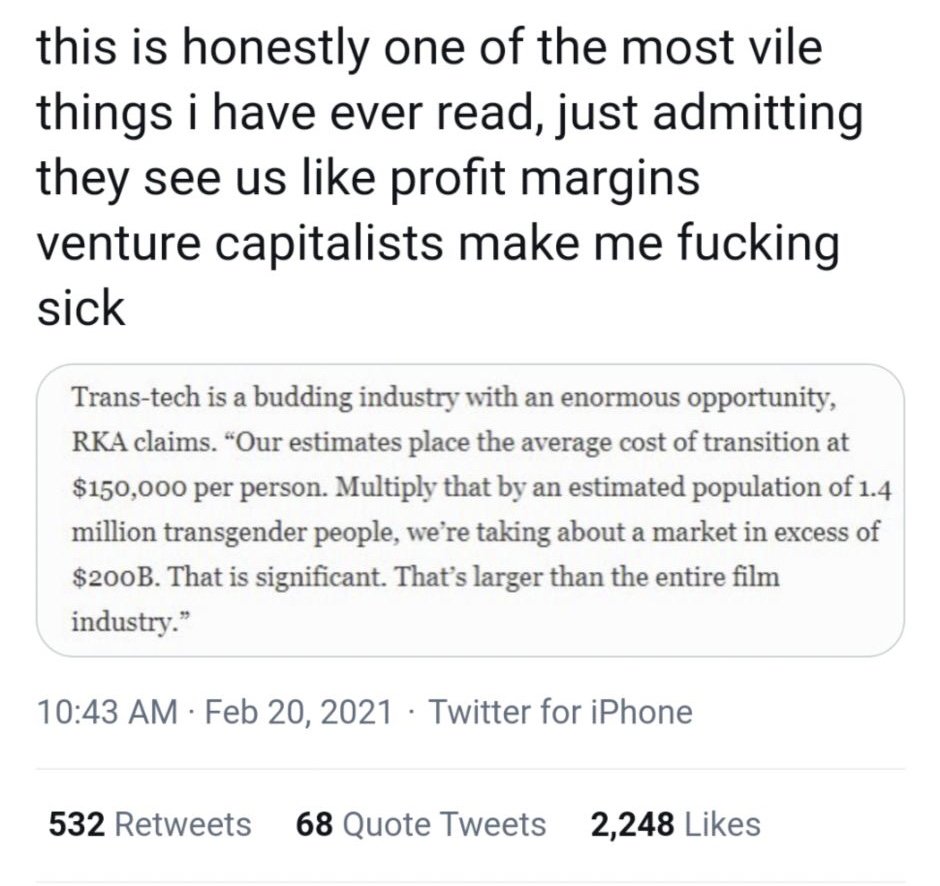Image resolution: width=940 pixels, height=886 pixels.
Task: Click the word "sick" ending the tweet
Action: click(81, 308)
